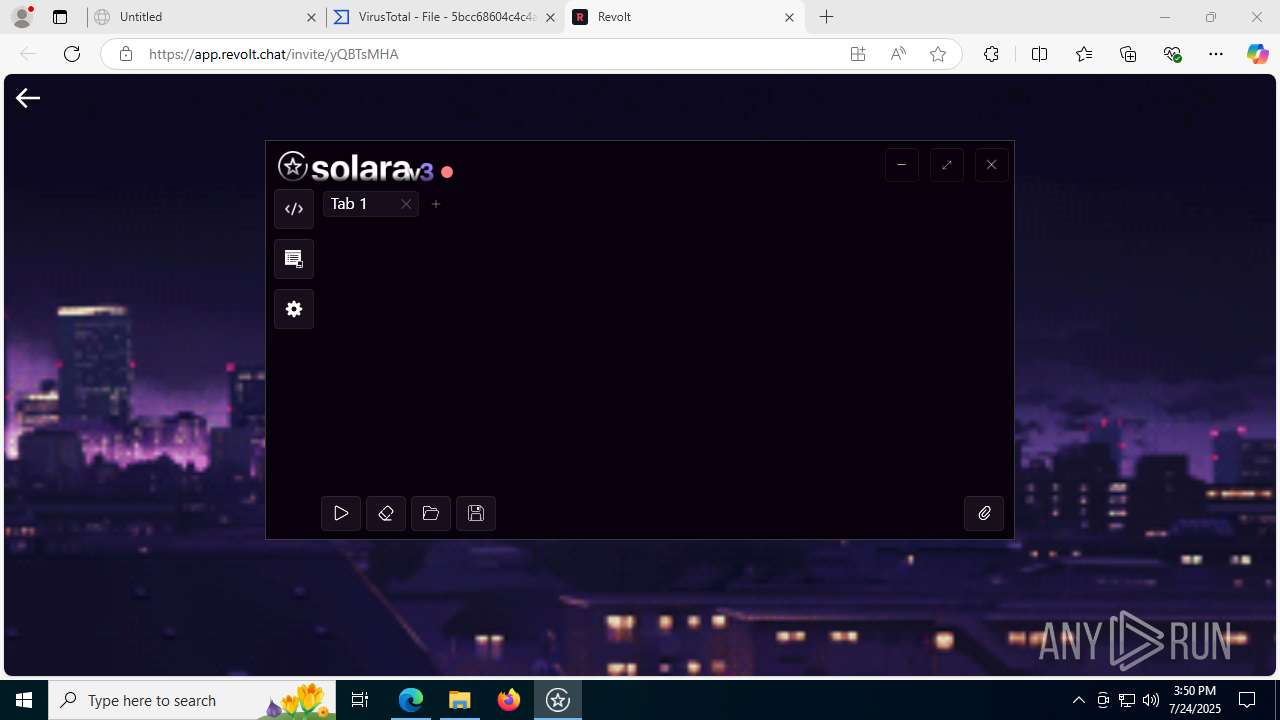Execute script with the play button

tap(341, 513)
